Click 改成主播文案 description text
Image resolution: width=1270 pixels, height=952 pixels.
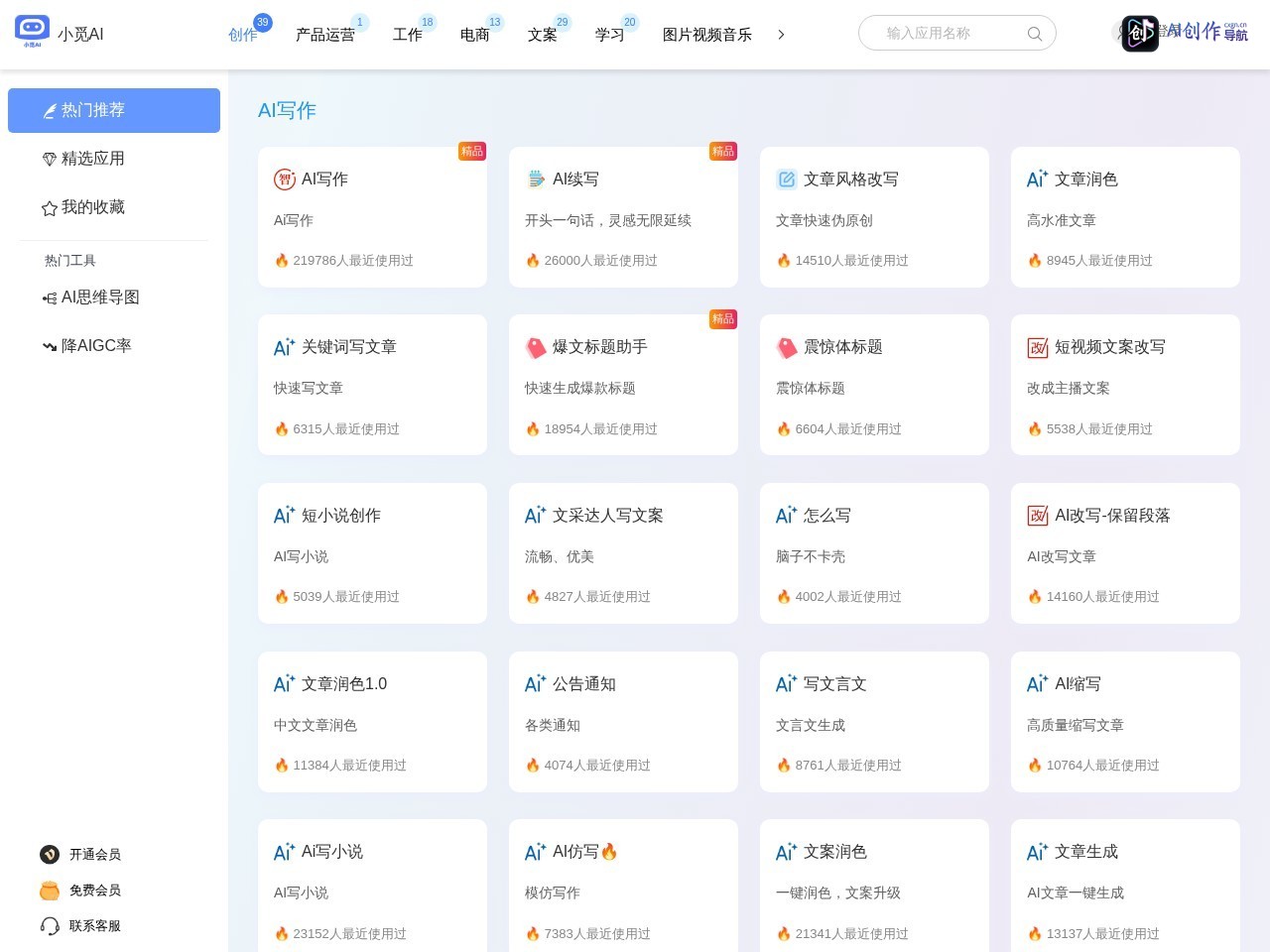1069,389
